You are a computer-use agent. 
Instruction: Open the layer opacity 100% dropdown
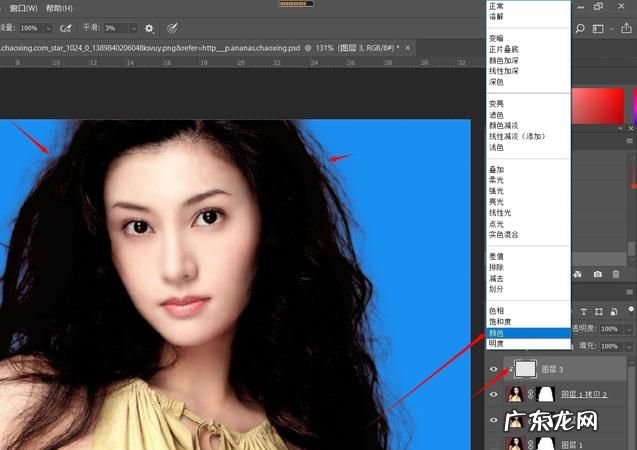[627, 328]
